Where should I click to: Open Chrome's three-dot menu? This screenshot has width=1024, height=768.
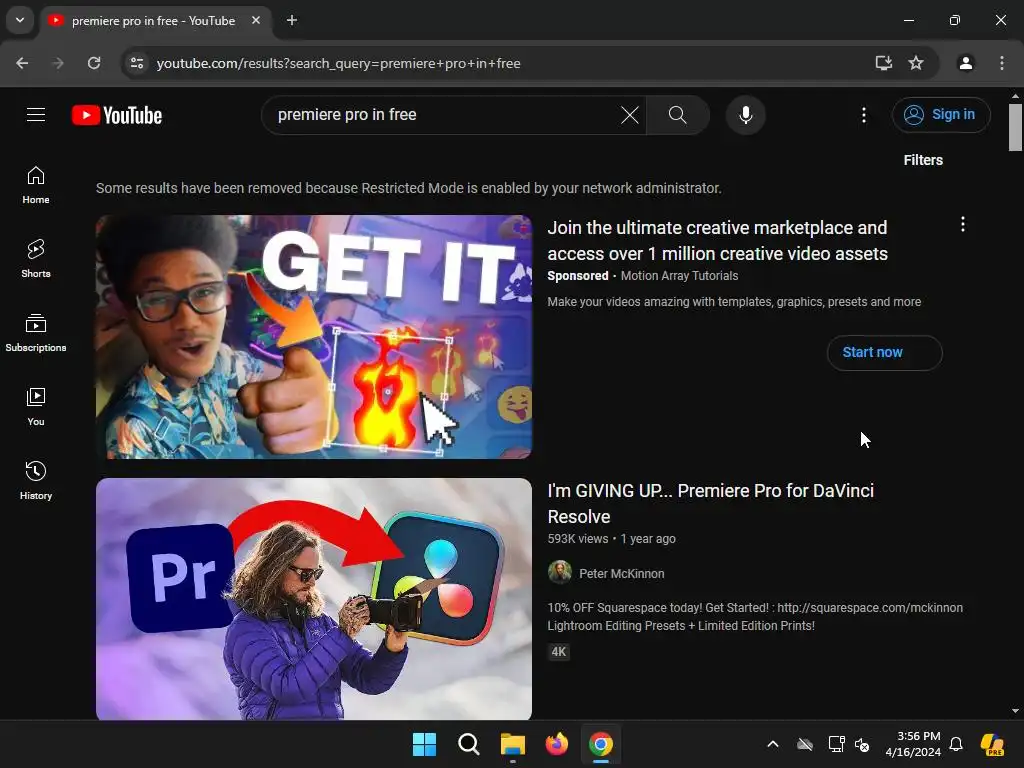[x=1002, y=63]
